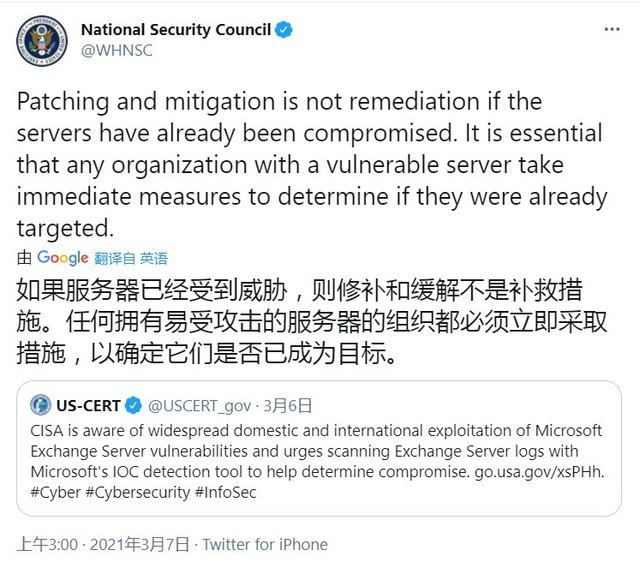Click the US-CERT avatar in quoted tweet
This screenshot has height=568, width=640.
(41, 405)
